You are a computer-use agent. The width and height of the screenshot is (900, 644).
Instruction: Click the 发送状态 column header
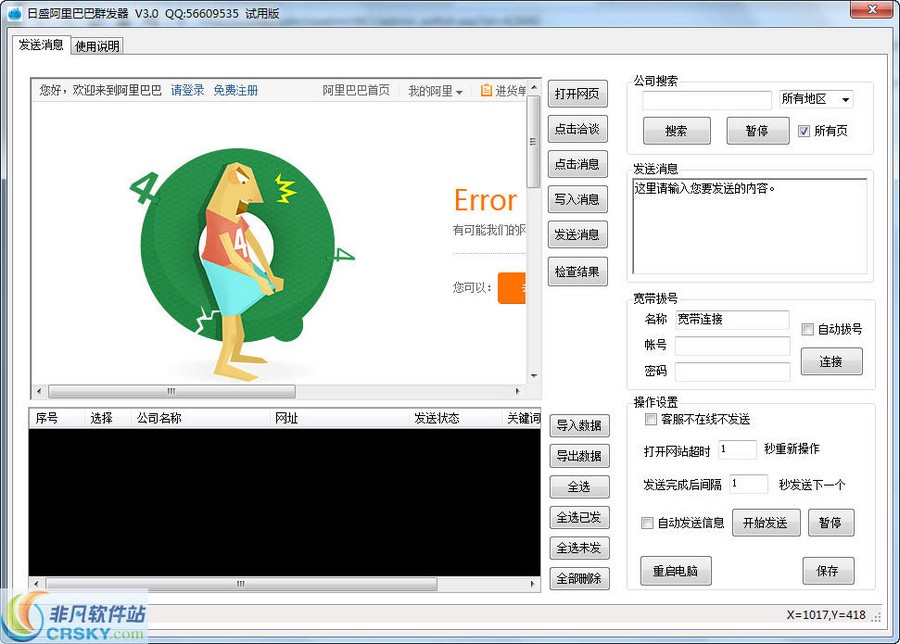[x=455, y=418]
